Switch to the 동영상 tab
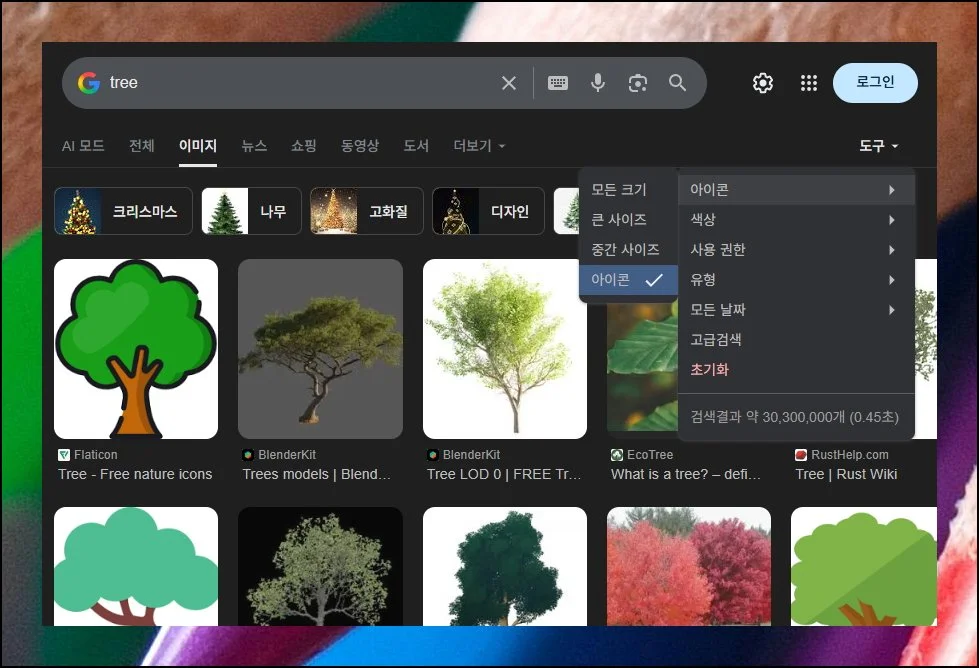Image resolution: width=979 pixels, height=668 pixels. [x=360, y=146]
